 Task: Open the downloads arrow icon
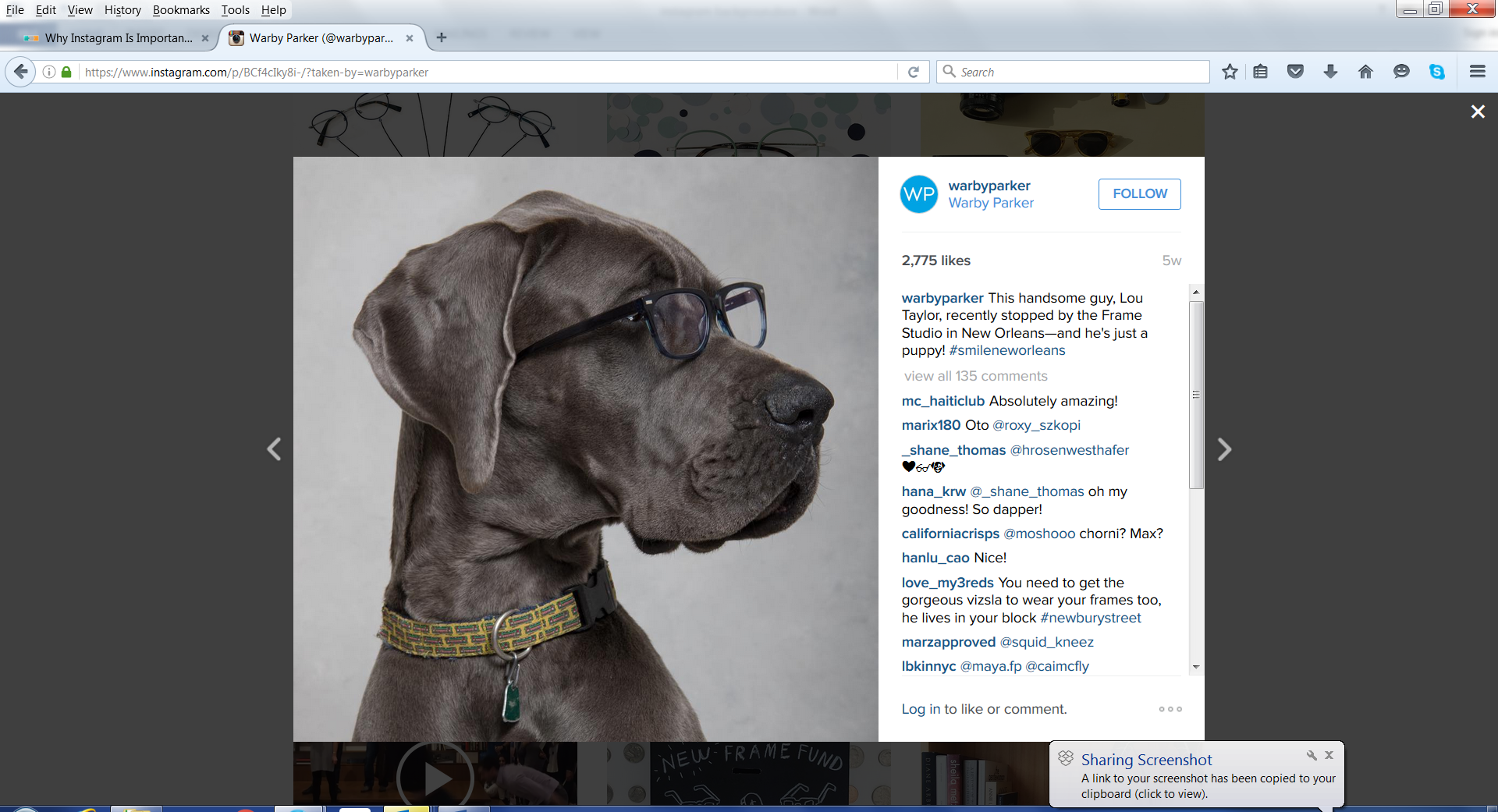pyautogui.click(x=1330, y=72)
